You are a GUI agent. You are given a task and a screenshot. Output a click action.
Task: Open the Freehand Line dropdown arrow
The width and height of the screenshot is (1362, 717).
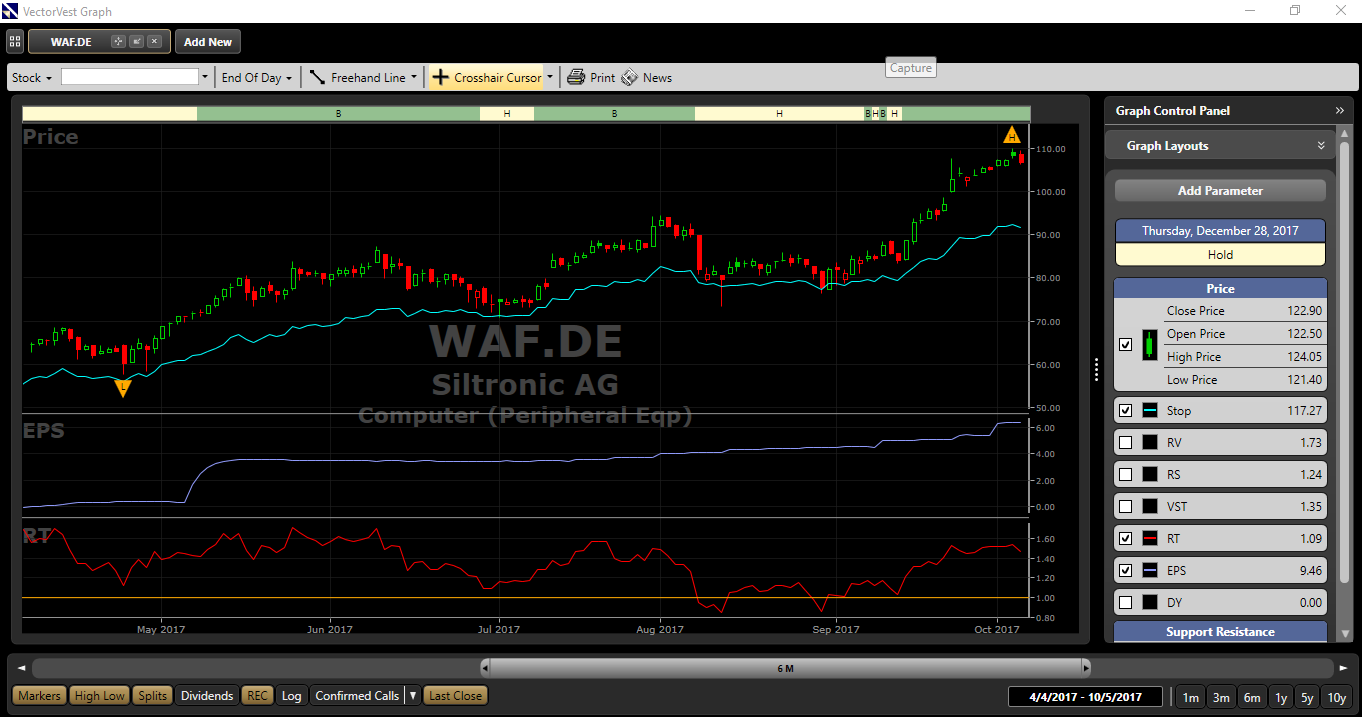(x=414, y=77)
